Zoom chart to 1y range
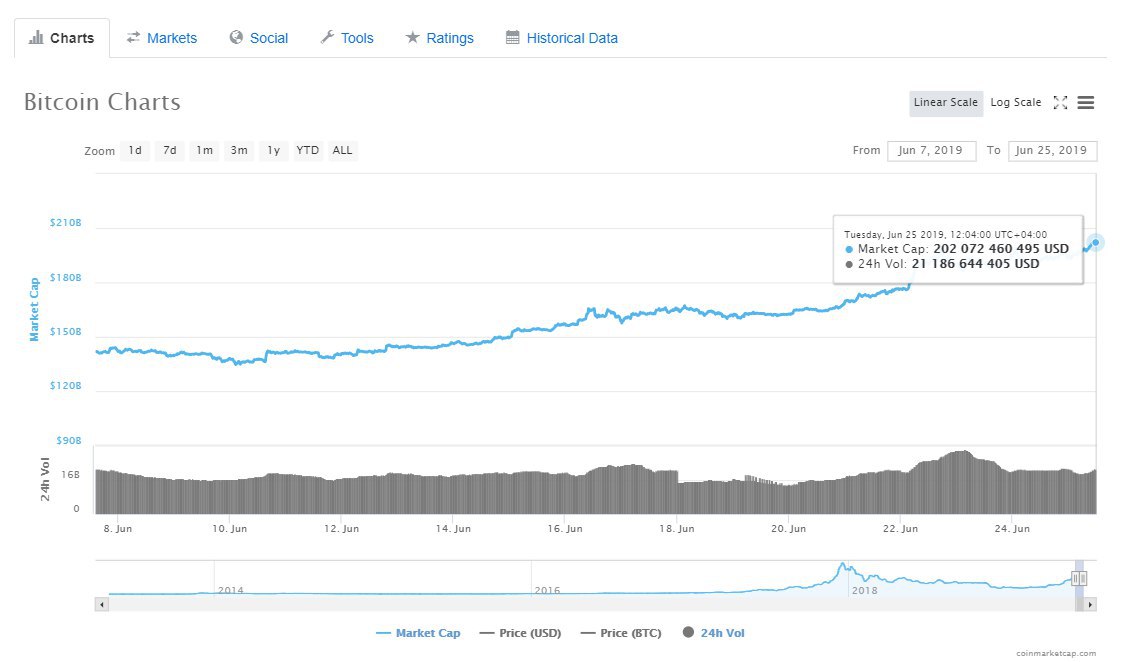The height and width of the screenshot is (662, 1122). 273,150
